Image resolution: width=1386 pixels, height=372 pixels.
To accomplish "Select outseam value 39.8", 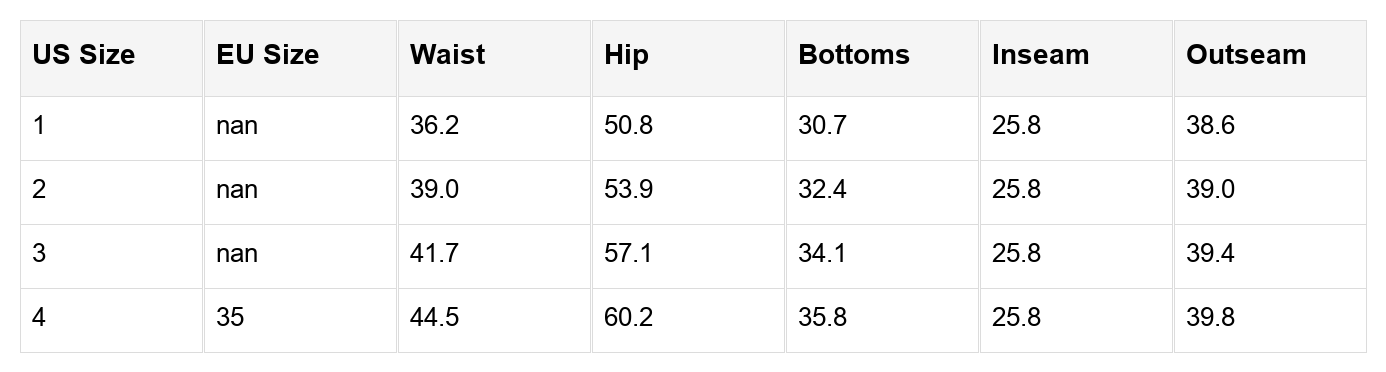I will (x=1270, y=320).
